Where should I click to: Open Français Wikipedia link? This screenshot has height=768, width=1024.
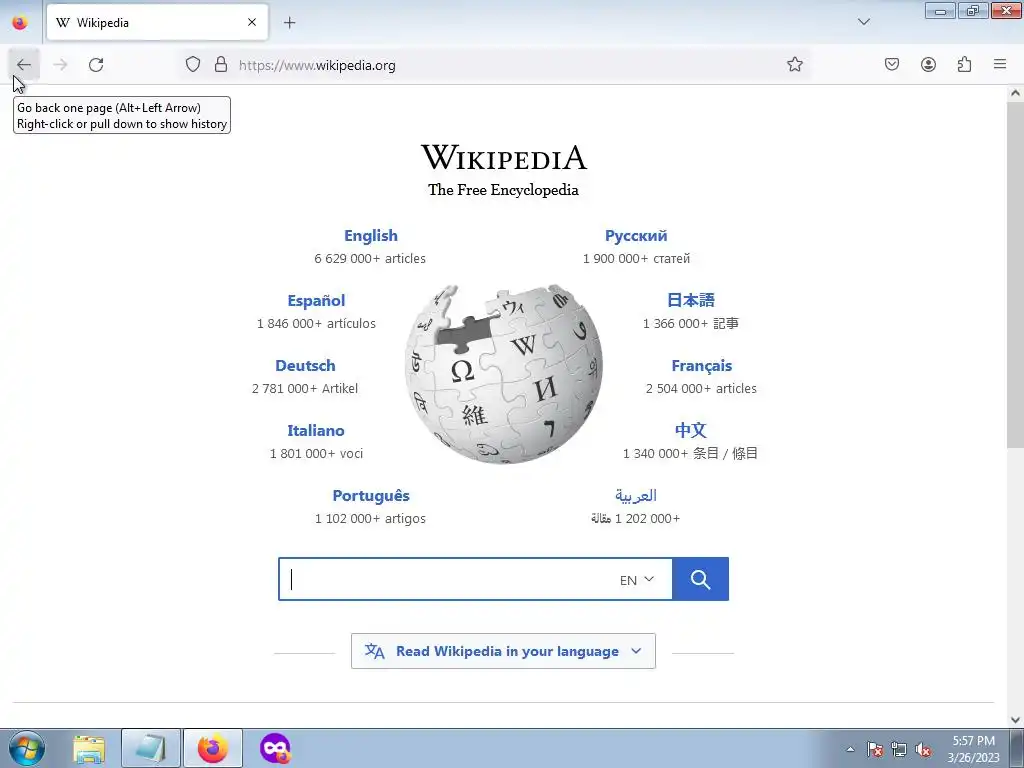701,366
